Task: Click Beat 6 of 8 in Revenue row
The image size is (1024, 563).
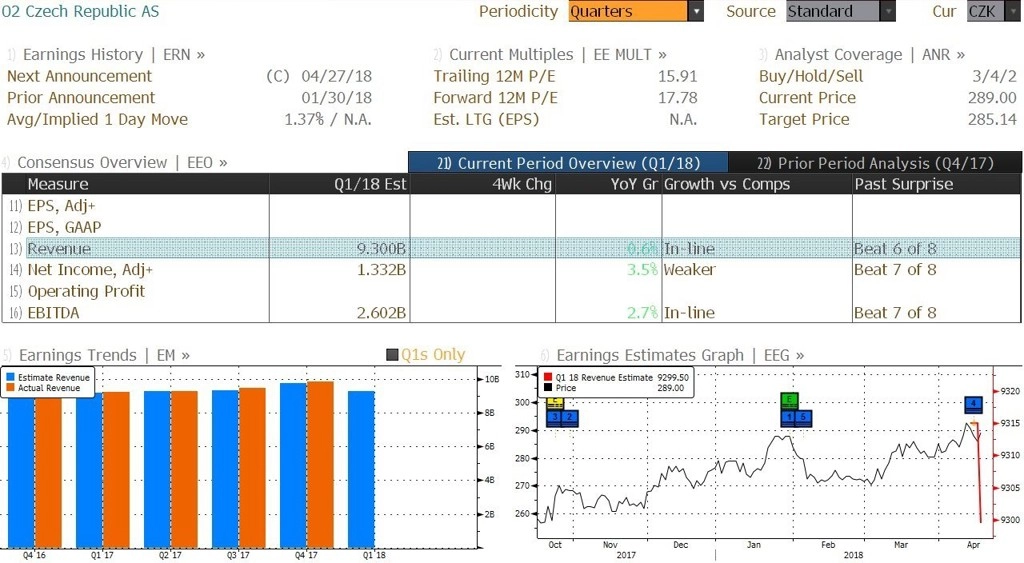Action: pos(895,249)
